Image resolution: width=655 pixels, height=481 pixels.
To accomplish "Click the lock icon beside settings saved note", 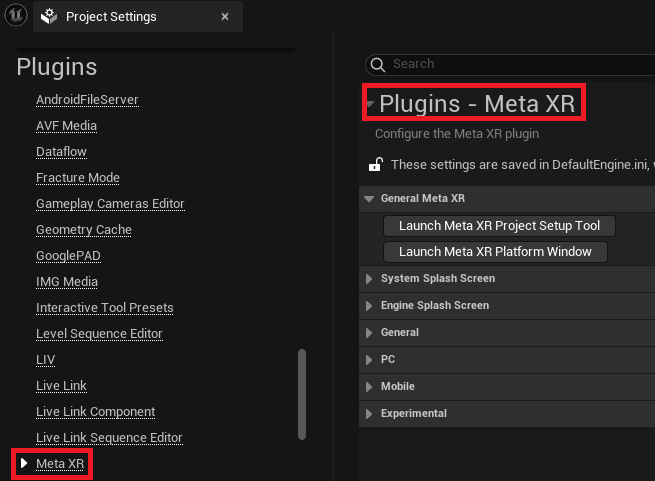I will [376, 165].
